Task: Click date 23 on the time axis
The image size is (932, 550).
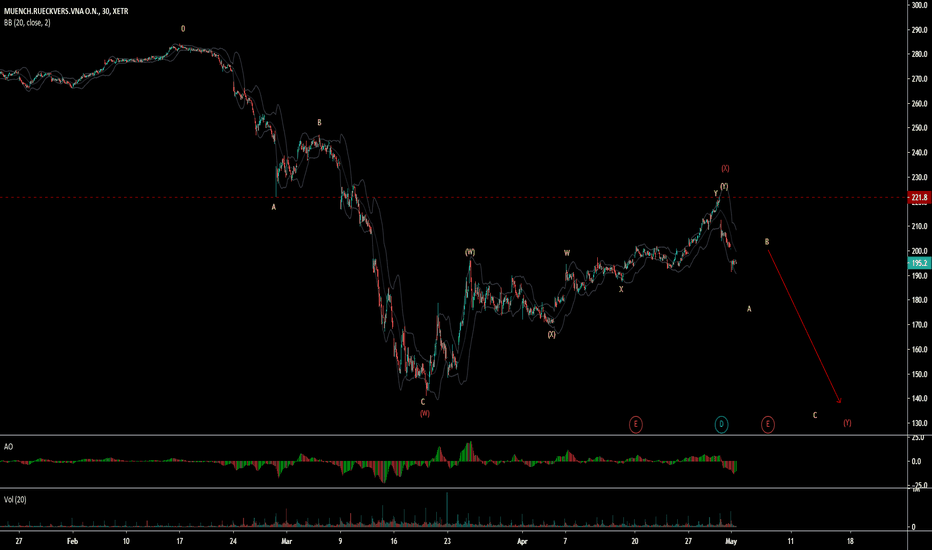Action: (447, 541)
